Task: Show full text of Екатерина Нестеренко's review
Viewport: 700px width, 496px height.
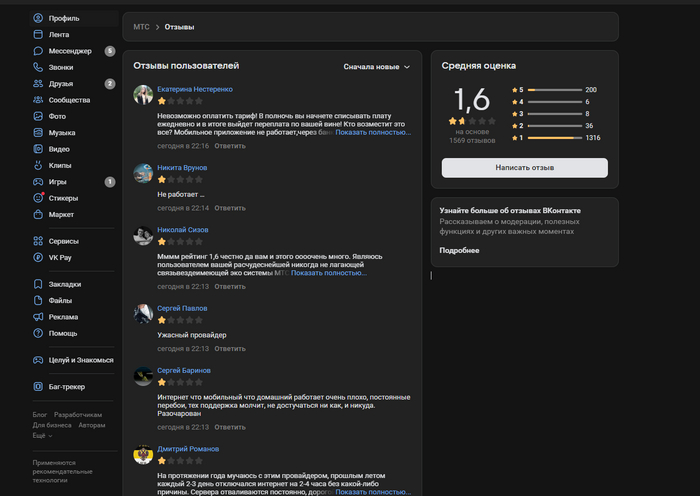Action: point(373,133)
